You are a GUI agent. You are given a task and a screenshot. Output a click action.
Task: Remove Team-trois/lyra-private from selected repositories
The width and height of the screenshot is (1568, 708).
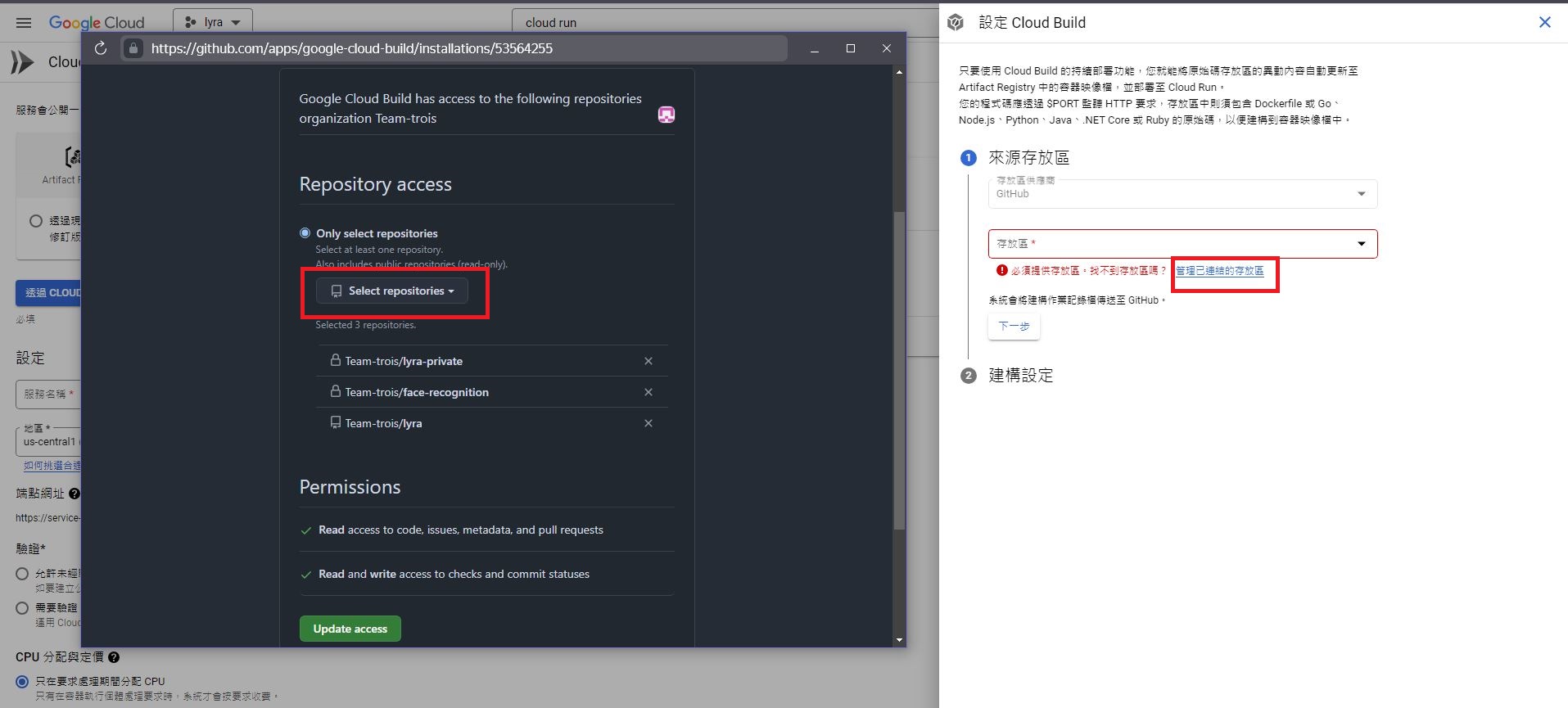(x=648, y=361)
